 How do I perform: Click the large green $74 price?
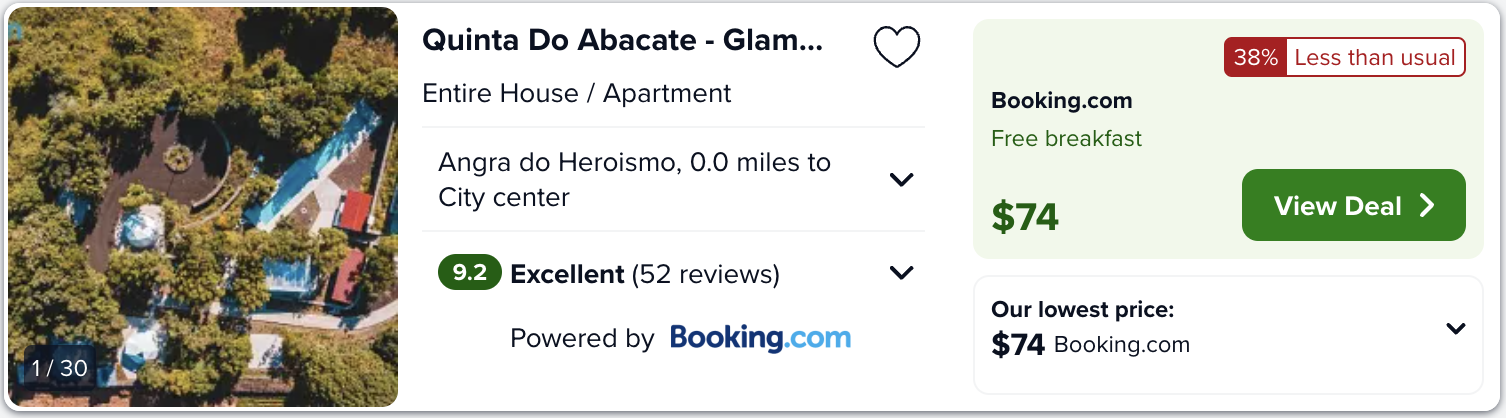click(x=1025, y=217)
